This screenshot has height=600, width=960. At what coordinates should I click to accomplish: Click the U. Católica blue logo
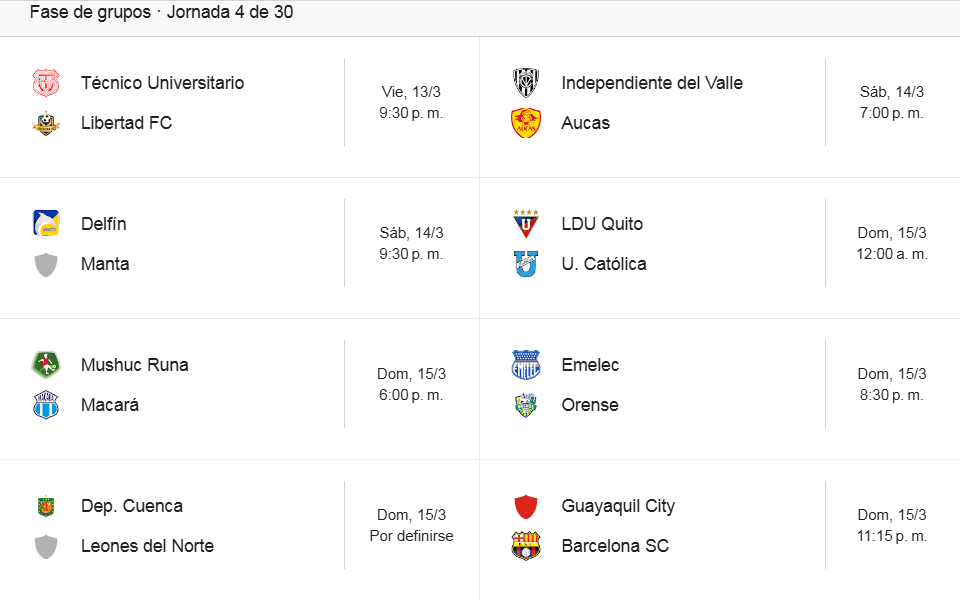[526, 264]
